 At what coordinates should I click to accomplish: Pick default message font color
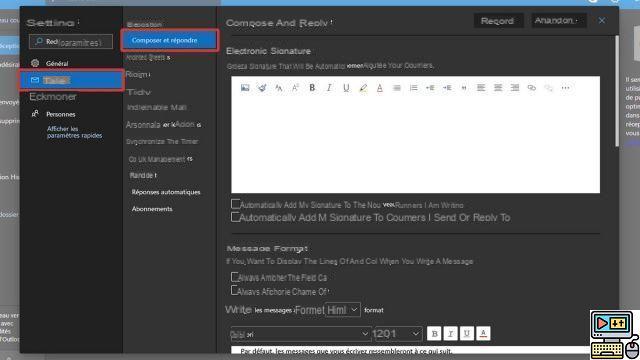pyautogui.click(x=483, y=334)
